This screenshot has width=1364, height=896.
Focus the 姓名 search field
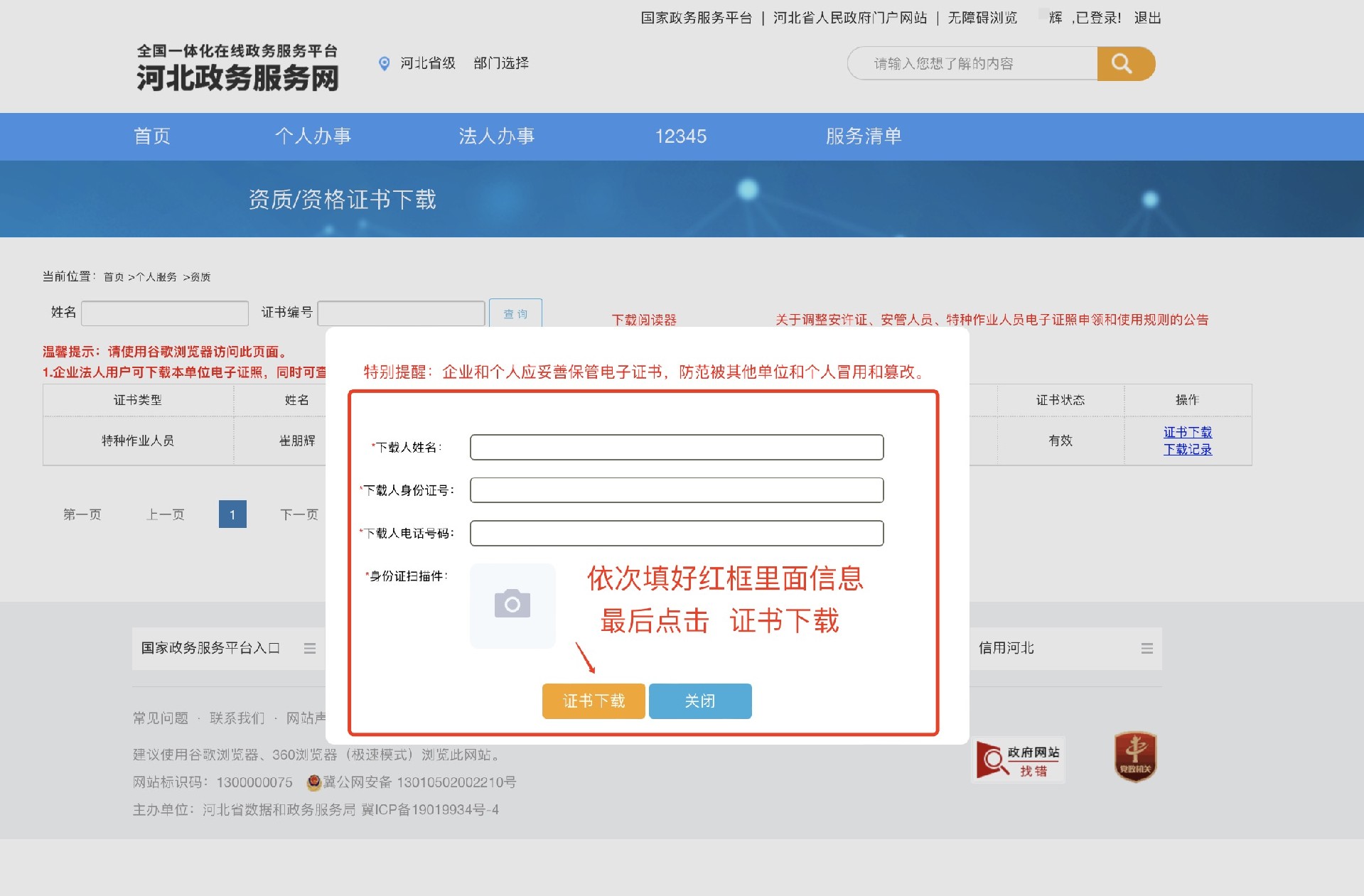(165, 313)
